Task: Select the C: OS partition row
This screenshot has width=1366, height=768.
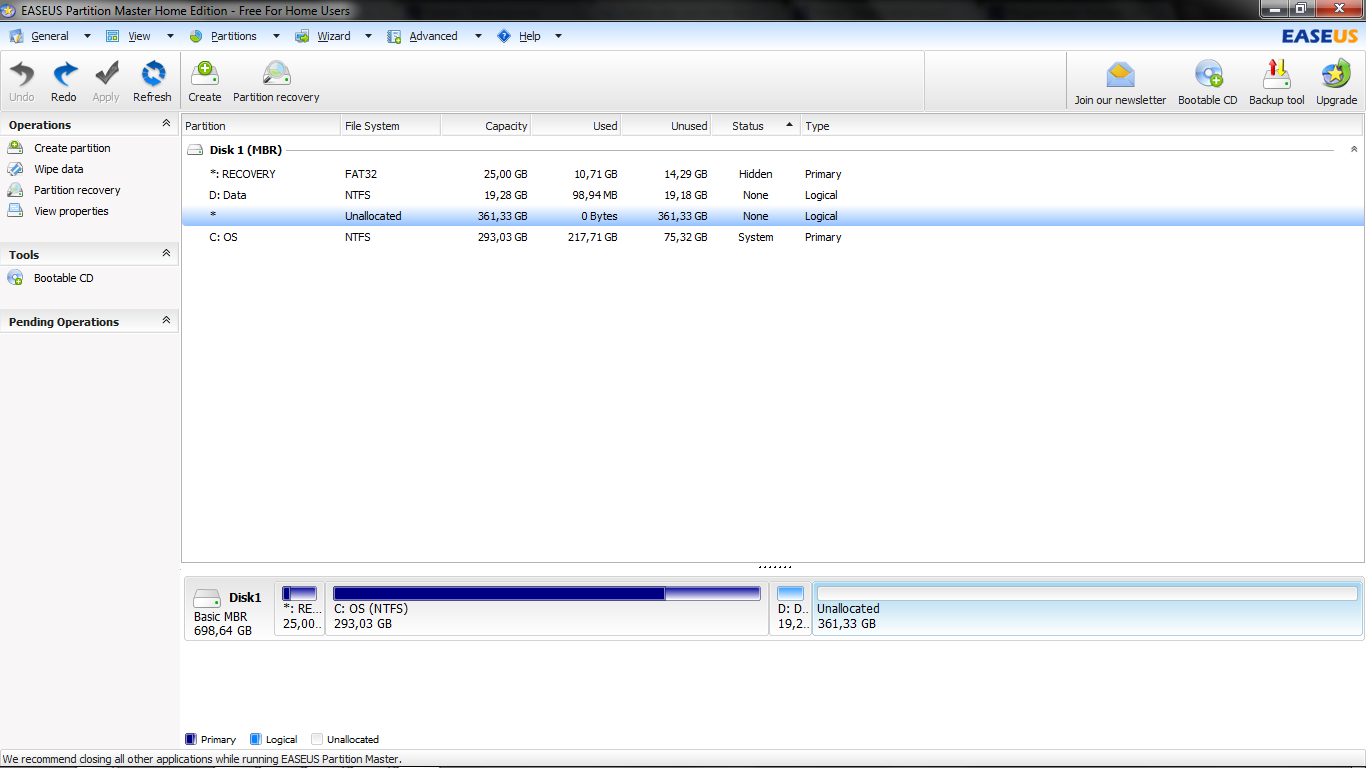Action: 772,237
